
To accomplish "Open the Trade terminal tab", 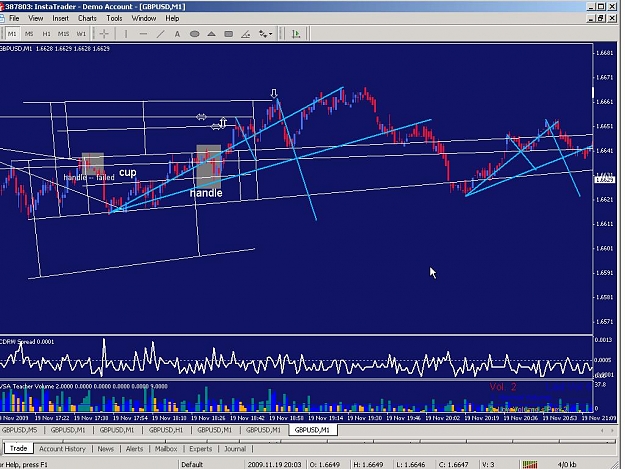I will 18,449.
